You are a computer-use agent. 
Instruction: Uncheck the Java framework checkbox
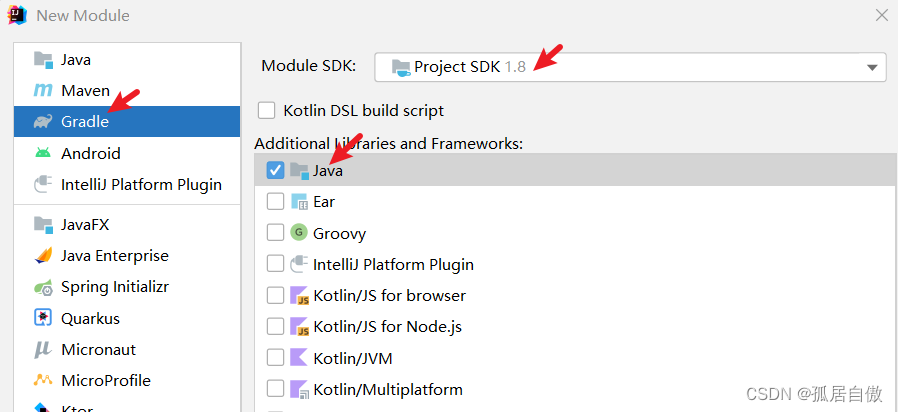(x=275, y=170)
